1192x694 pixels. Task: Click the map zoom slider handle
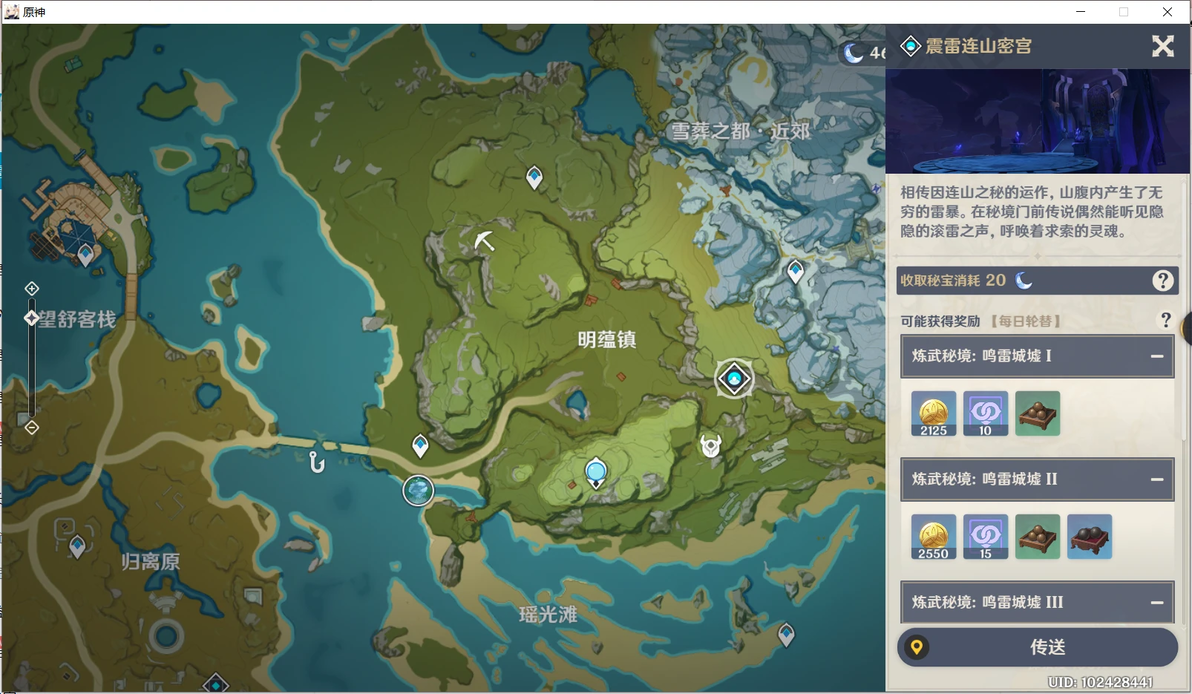coord(31,318)
